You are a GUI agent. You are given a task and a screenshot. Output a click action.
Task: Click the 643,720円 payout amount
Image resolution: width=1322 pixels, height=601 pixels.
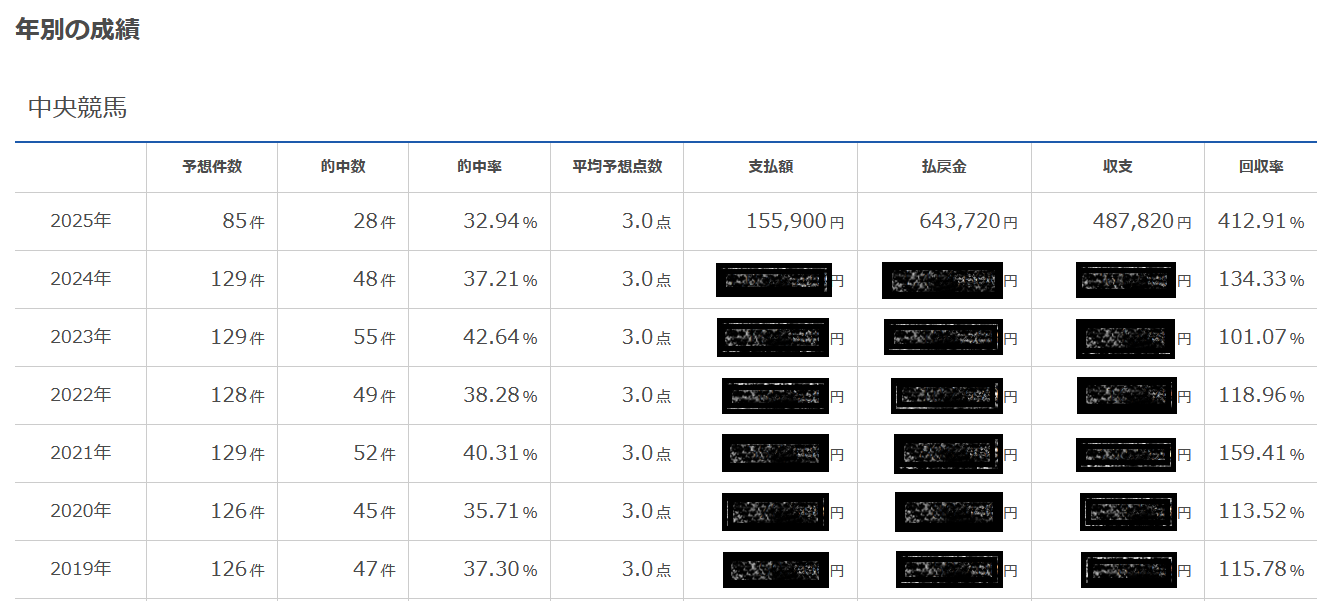click(969, 221)
